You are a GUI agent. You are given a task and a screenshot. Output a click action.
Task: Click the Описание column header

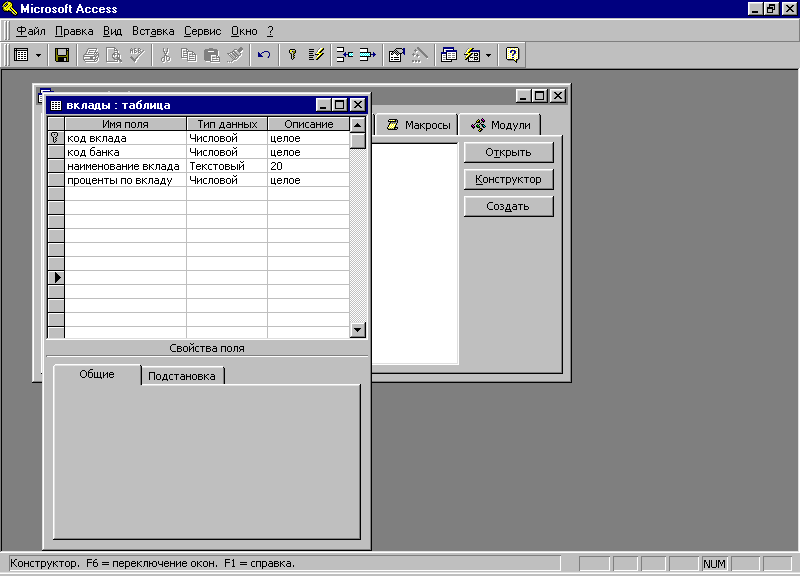click(x=309, y=124)
